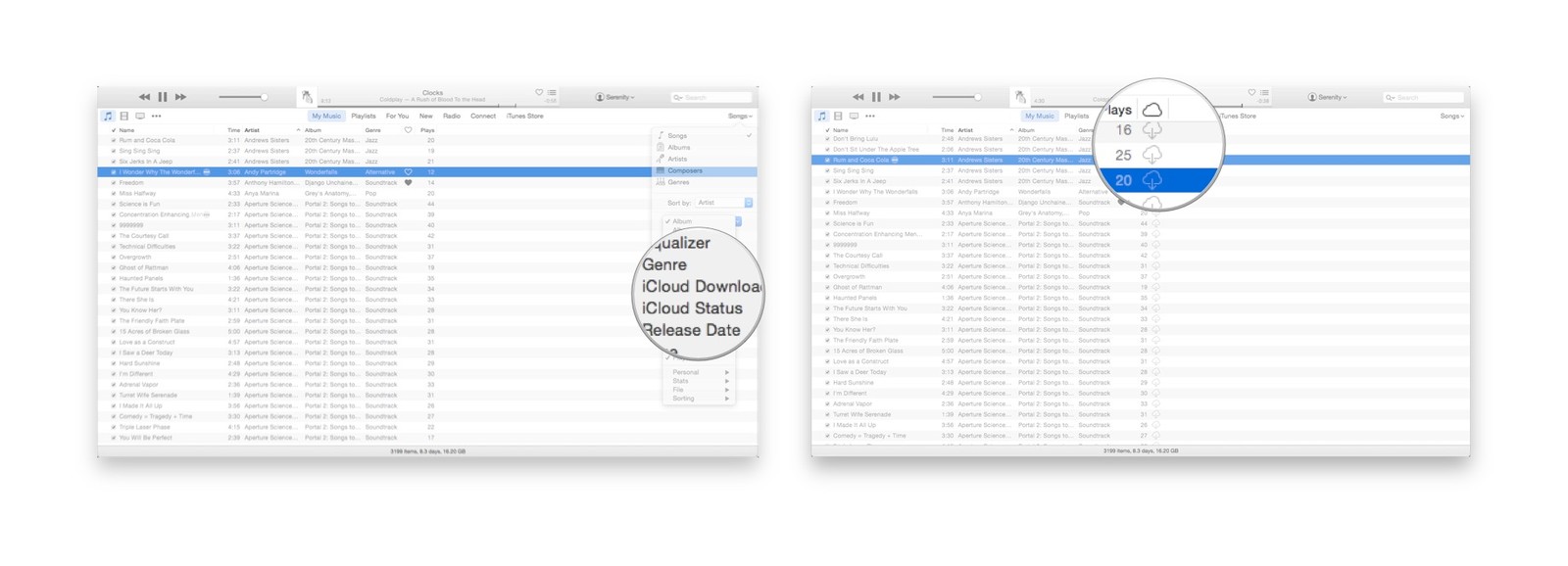Uncheck Don't Bring Lulu in right window
This screenshot has width=1568, height=566.
pos(827,139)
